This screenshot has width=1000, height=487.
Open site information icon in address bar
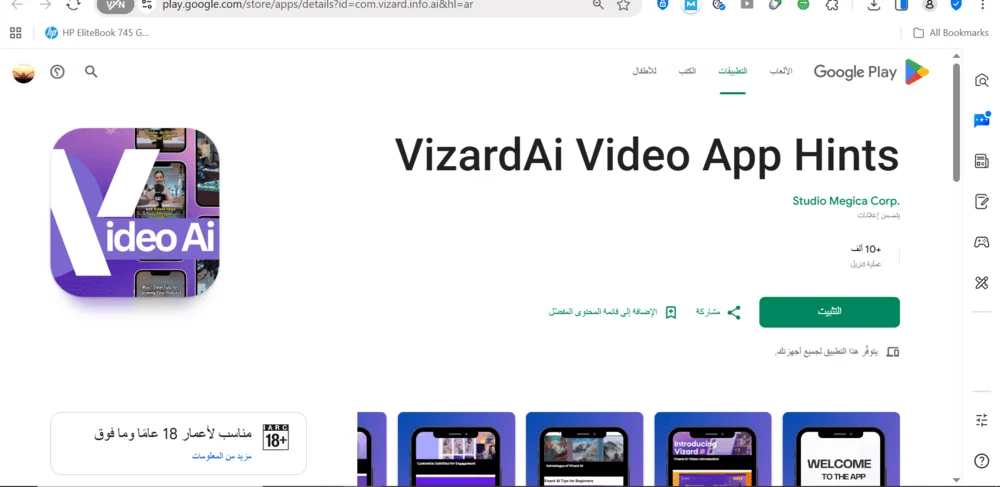pos(147,5)
